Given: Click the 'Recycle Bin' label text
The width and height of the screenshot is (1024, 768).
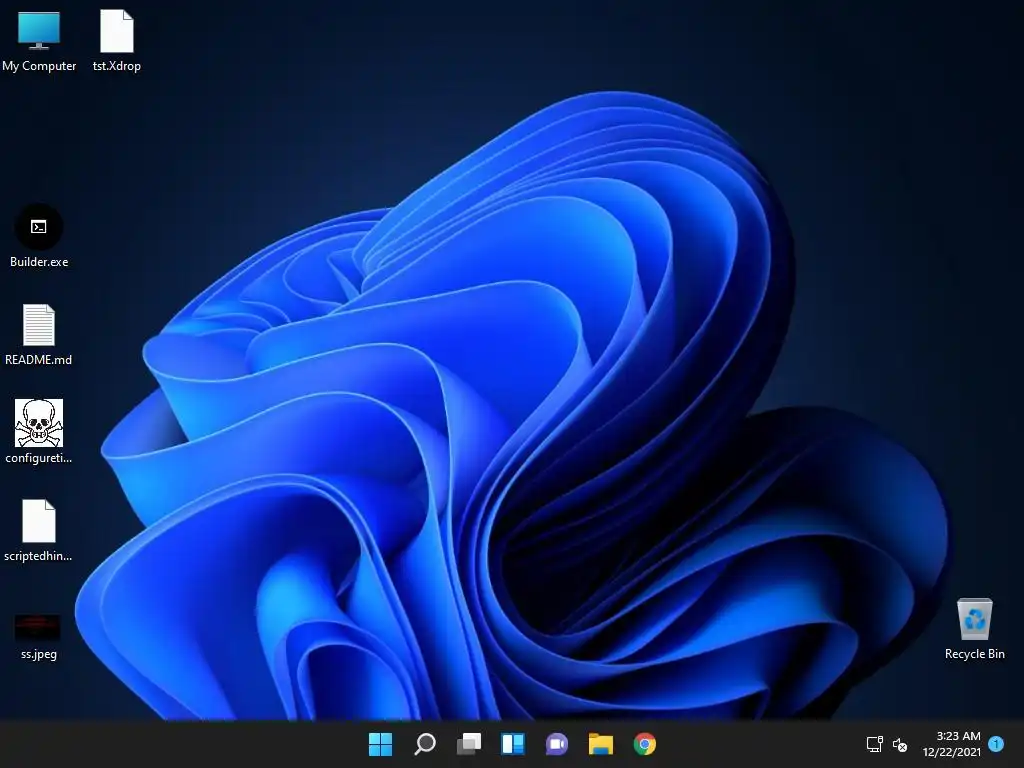Looking at the screenshot, I should [974, 654].
